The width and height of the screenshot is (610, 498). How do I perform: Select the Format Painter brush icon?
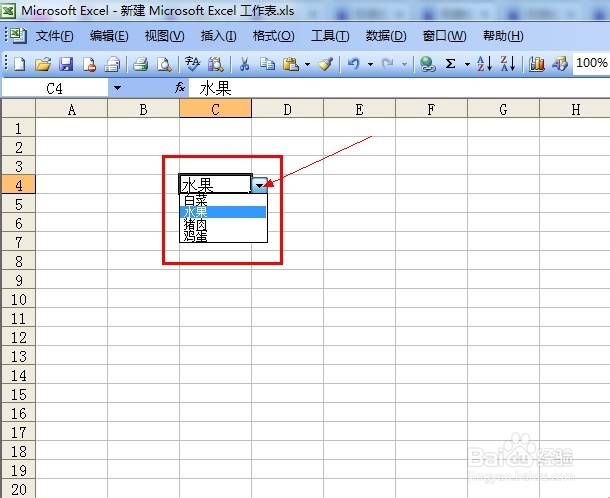325,64
